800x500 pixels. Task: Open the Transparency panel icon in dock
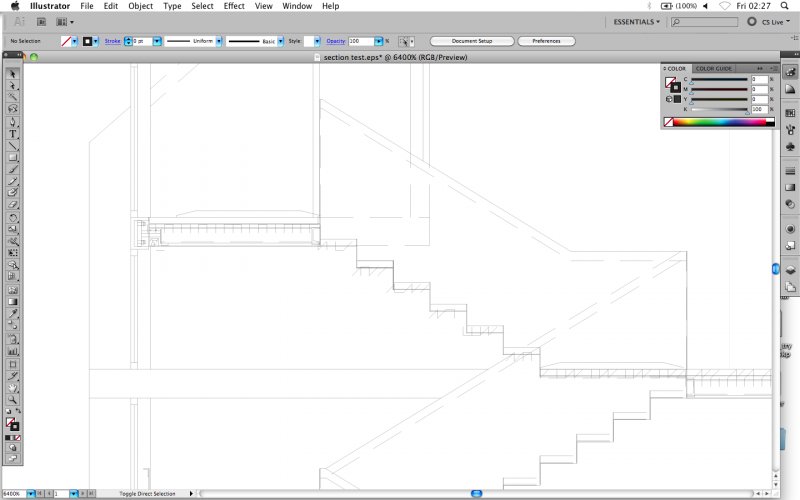790,204
